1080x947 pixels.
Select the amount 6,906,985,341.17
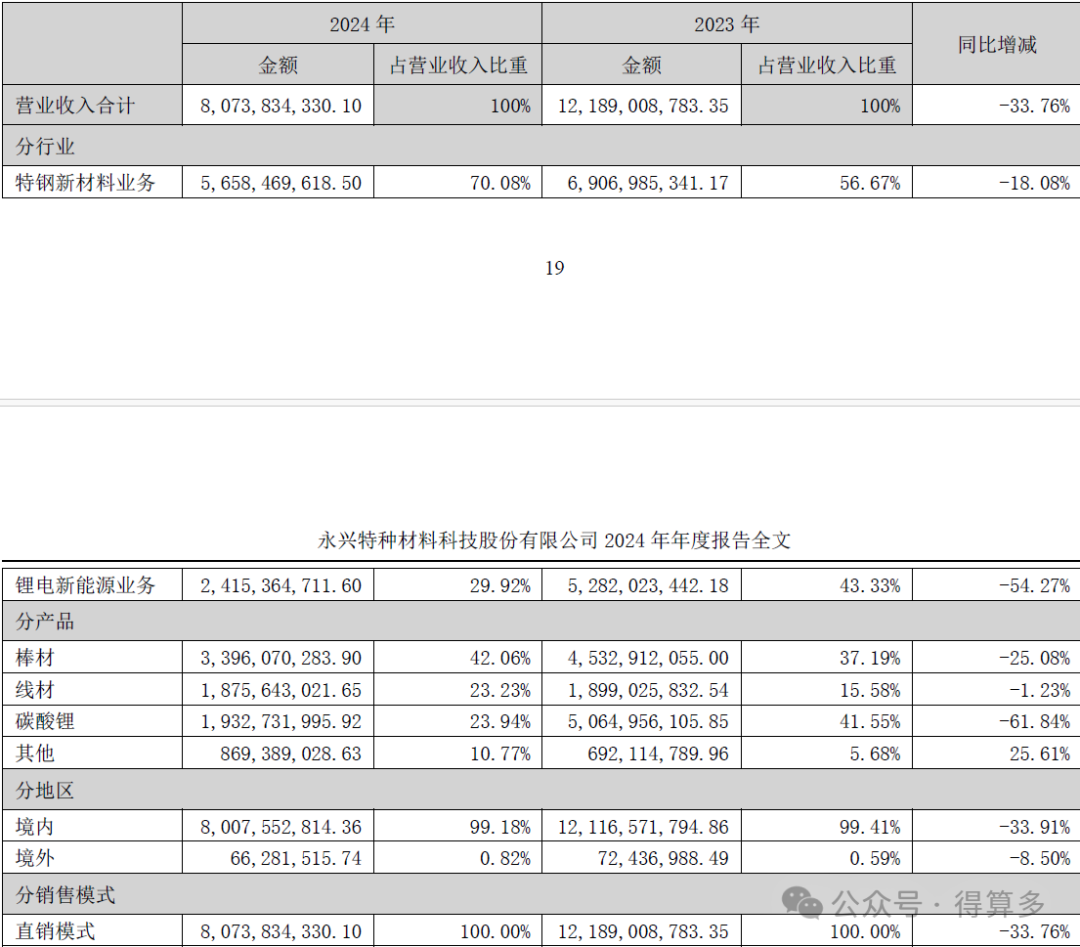(647, 183)
